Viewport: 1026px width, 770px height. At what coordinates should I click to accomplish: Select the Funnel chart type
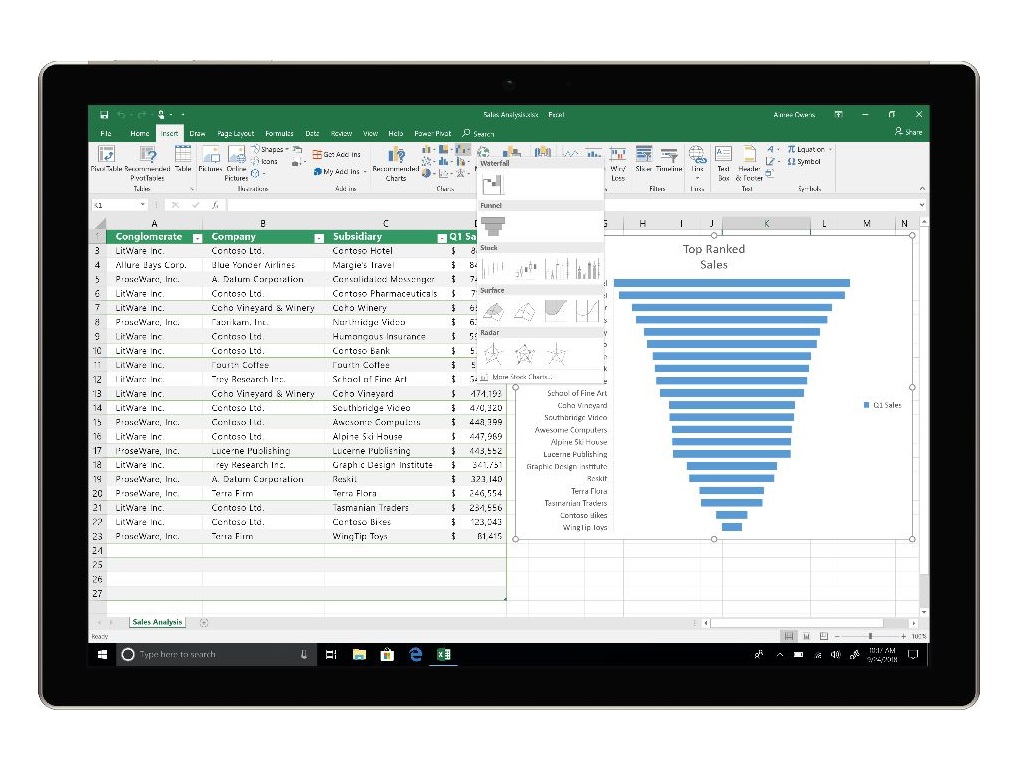(x=493, y=226)
